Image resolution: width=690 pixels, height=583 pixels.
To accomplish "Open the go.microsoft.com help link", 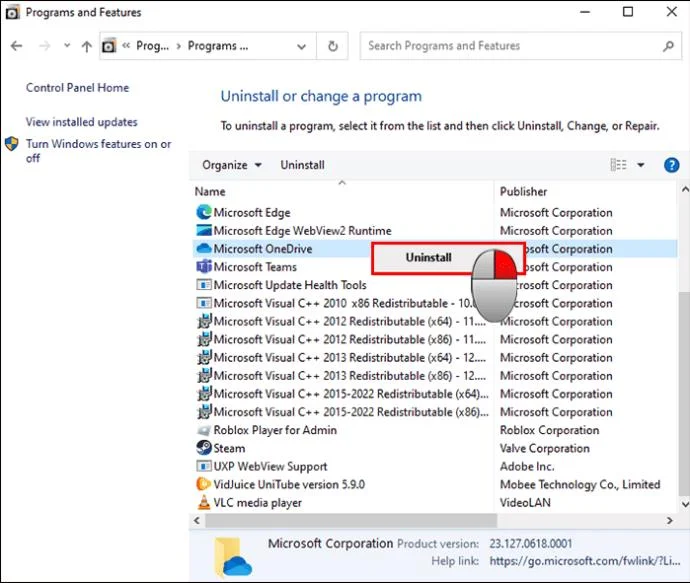I will [584, 561].
